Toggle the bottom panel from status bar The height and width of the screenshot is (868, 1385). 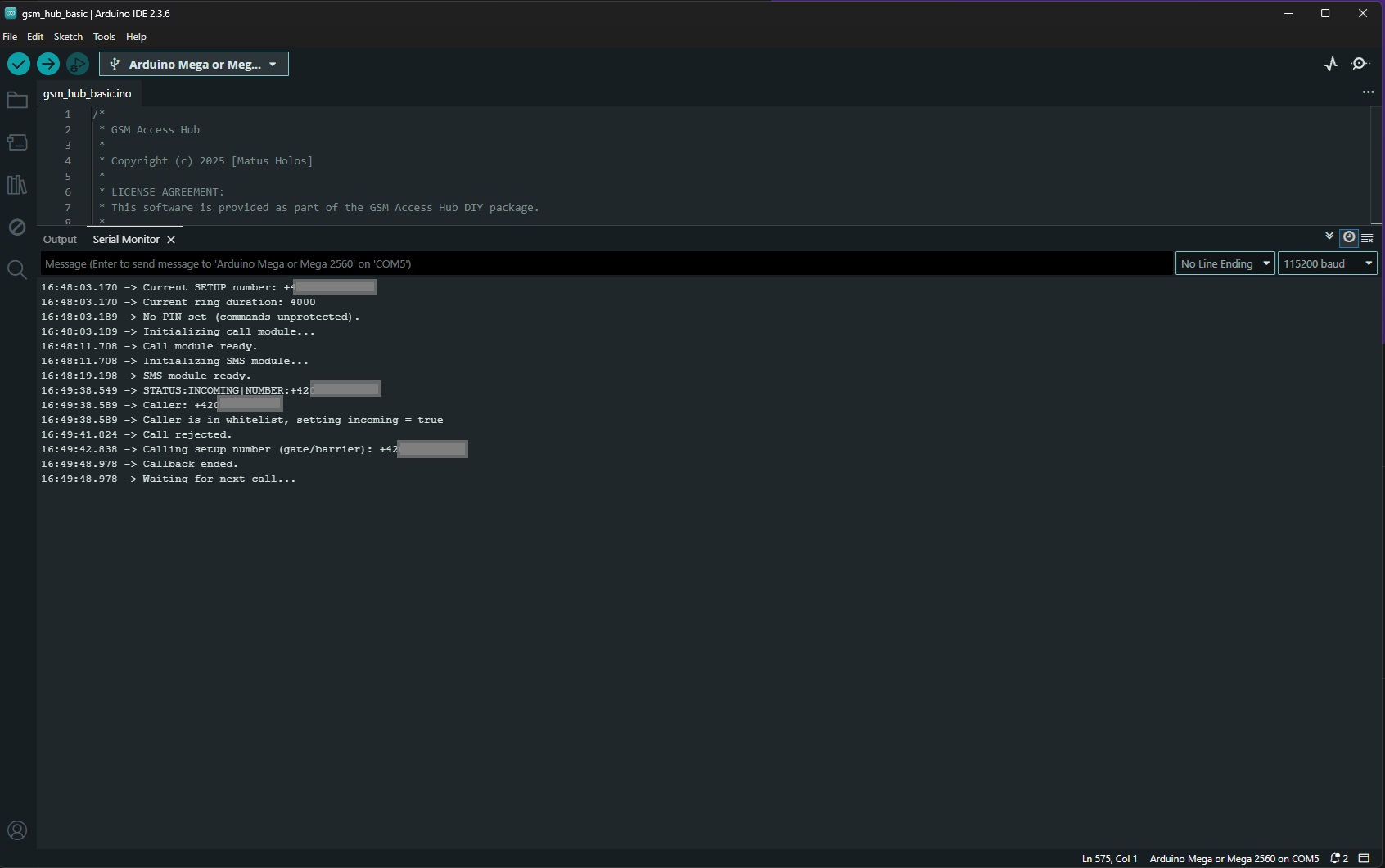point(1364,859)
